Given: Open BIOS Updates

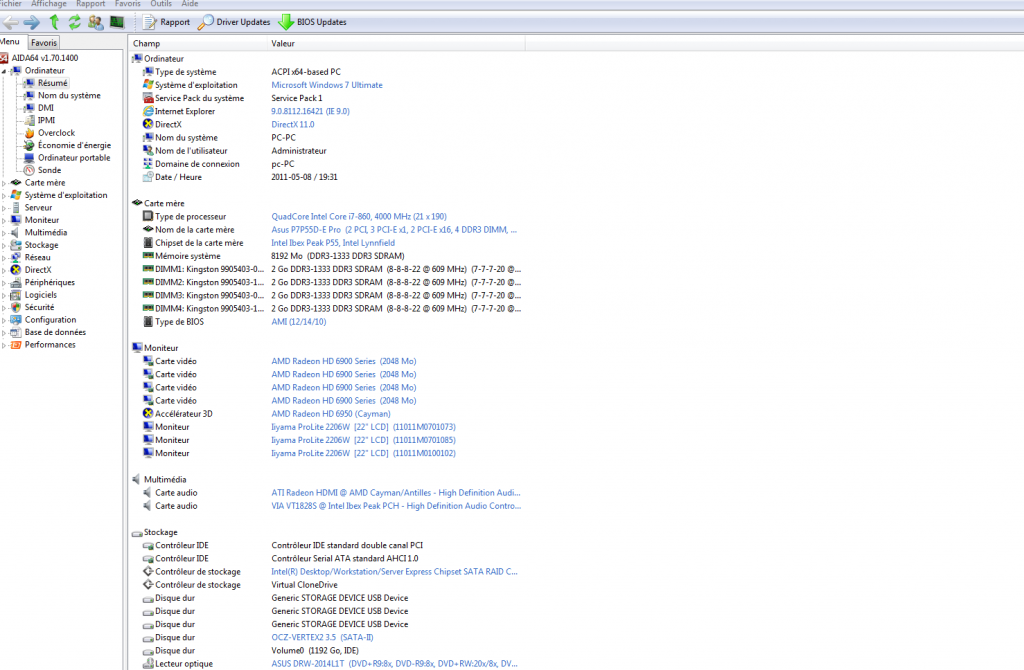Looking at the screenshot, I should (x=312, y=22).
